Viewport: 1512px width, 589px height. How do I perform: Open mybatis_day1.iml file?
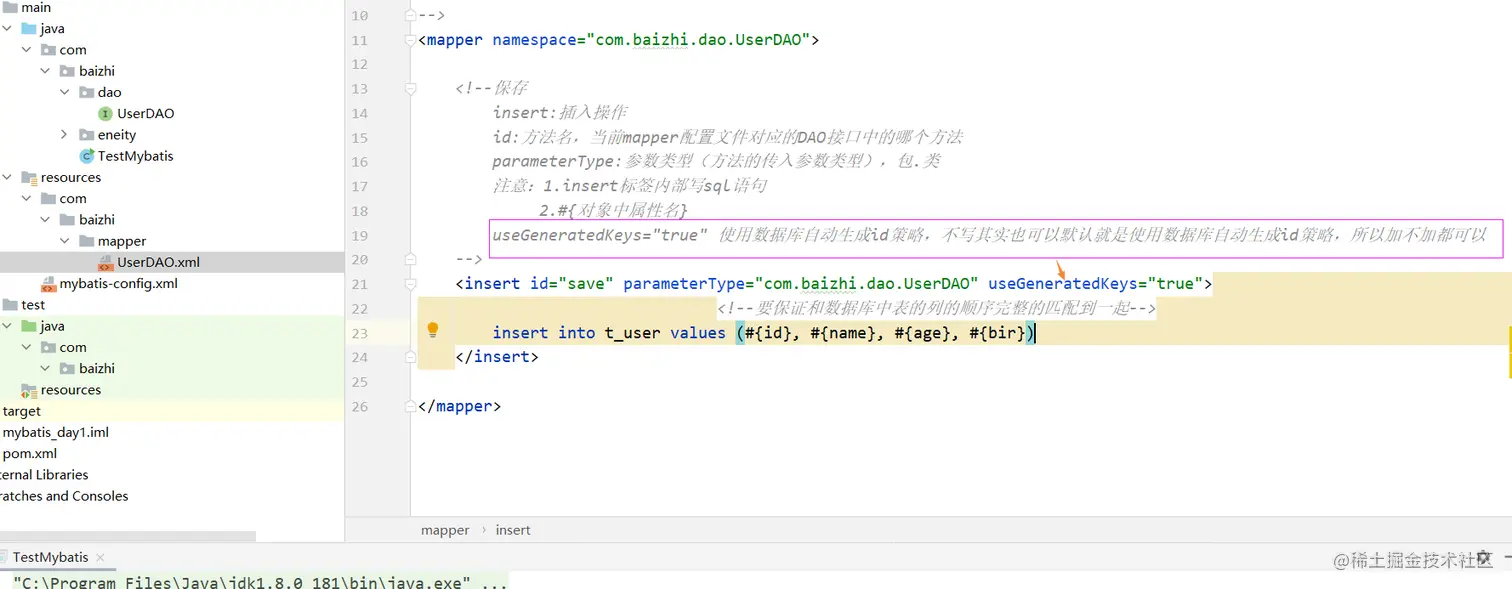pos(55,432)
